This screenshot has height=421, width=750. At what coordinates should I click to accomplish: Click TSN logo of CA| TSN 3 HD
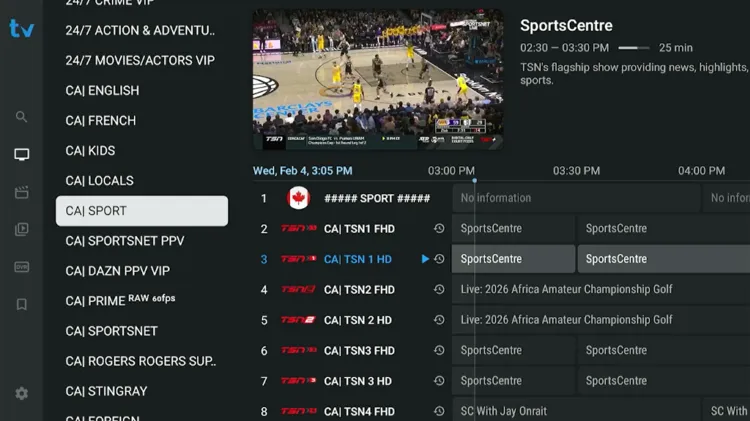(298, 381)
